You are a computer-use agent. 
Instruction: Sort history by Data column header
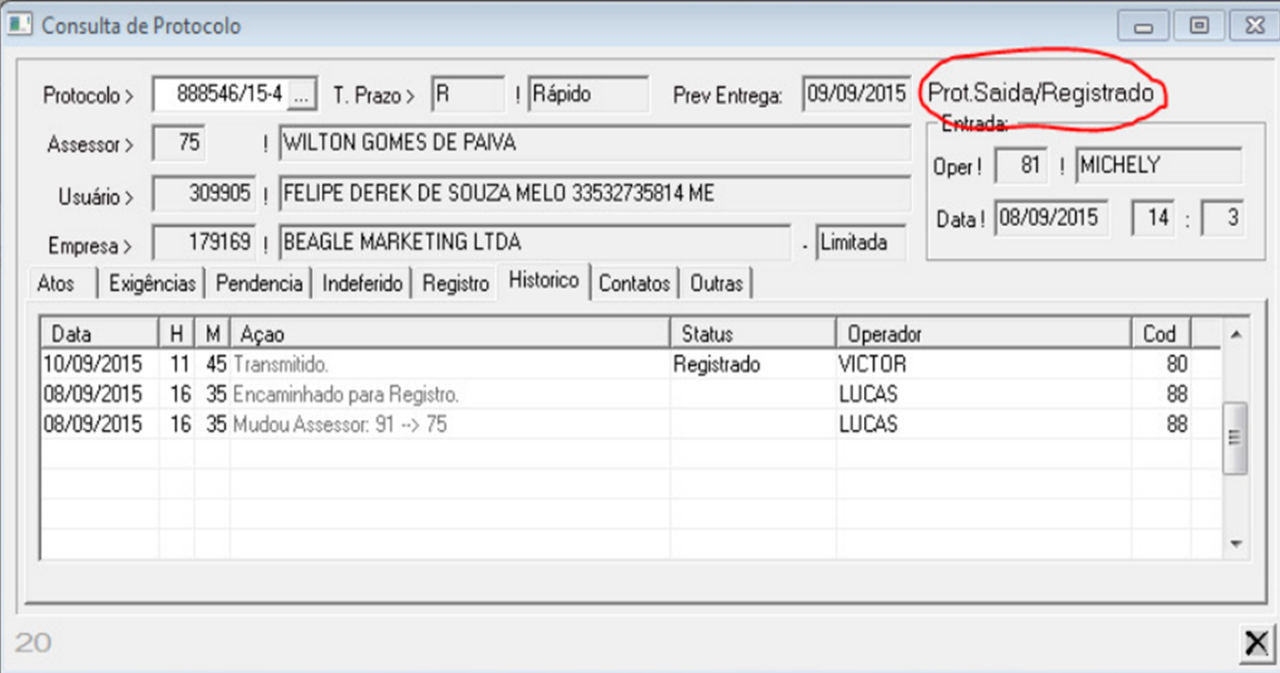point(98,333)
